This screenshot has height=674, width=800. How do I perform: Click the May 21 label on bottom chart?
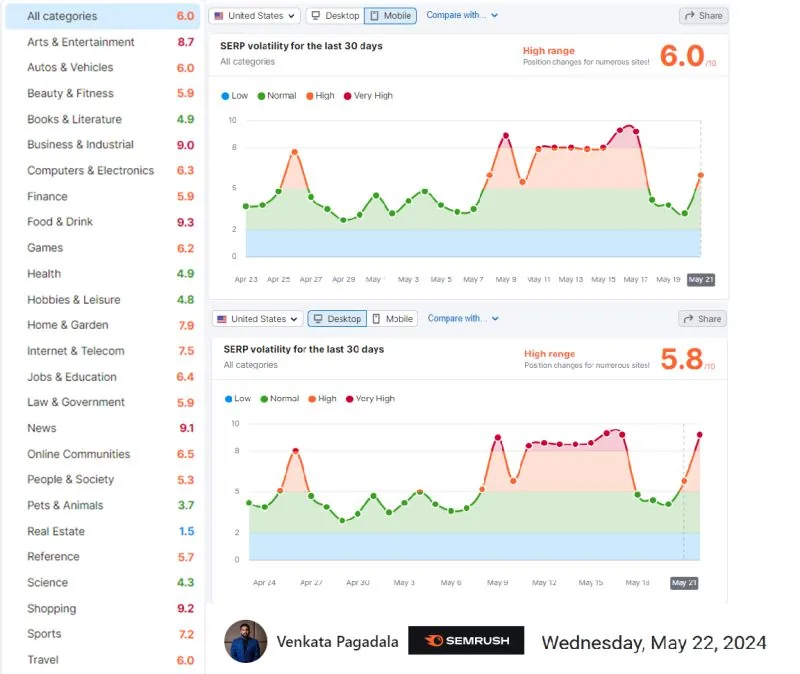pos(684,583)
